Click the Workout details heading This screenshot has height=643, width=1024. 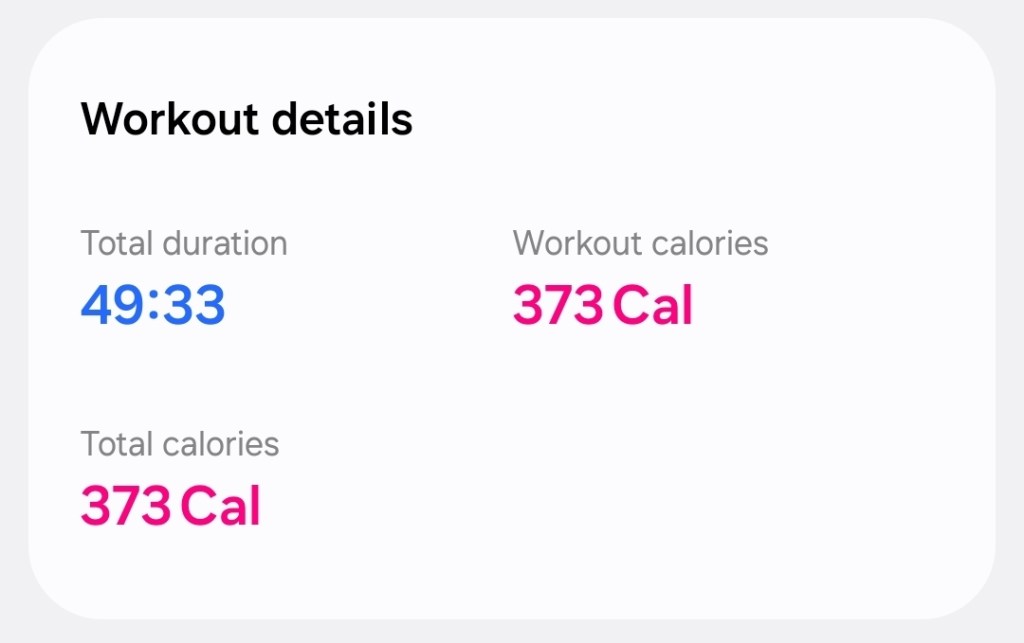246,120
